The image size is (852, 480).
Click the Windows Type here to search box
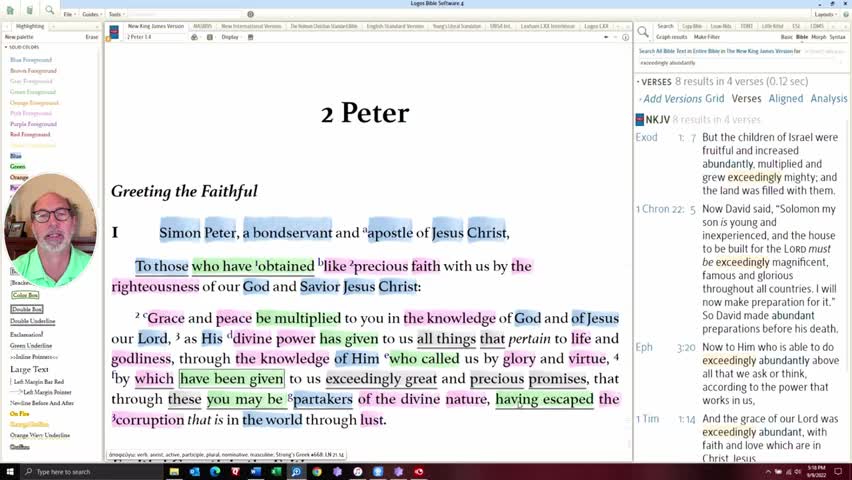coord(92,471)
